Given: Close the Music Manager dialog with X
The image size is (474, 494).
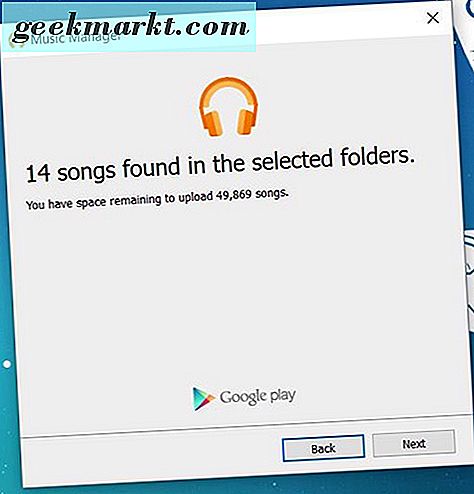Looking at the screenshot, I should [433, 18].
